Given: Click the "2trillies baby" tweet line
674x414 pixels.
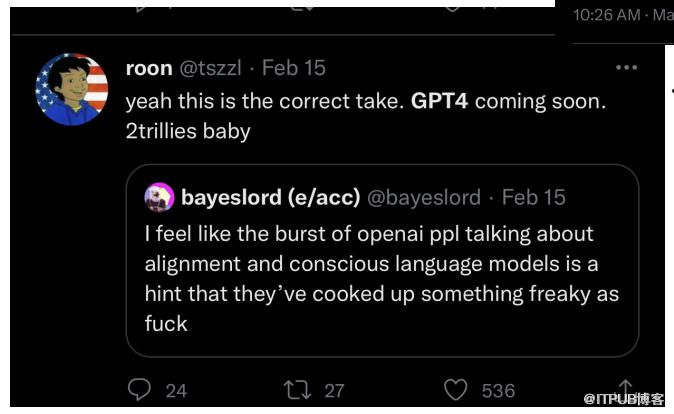Looking at the screenshot, I should coord(187,131).
